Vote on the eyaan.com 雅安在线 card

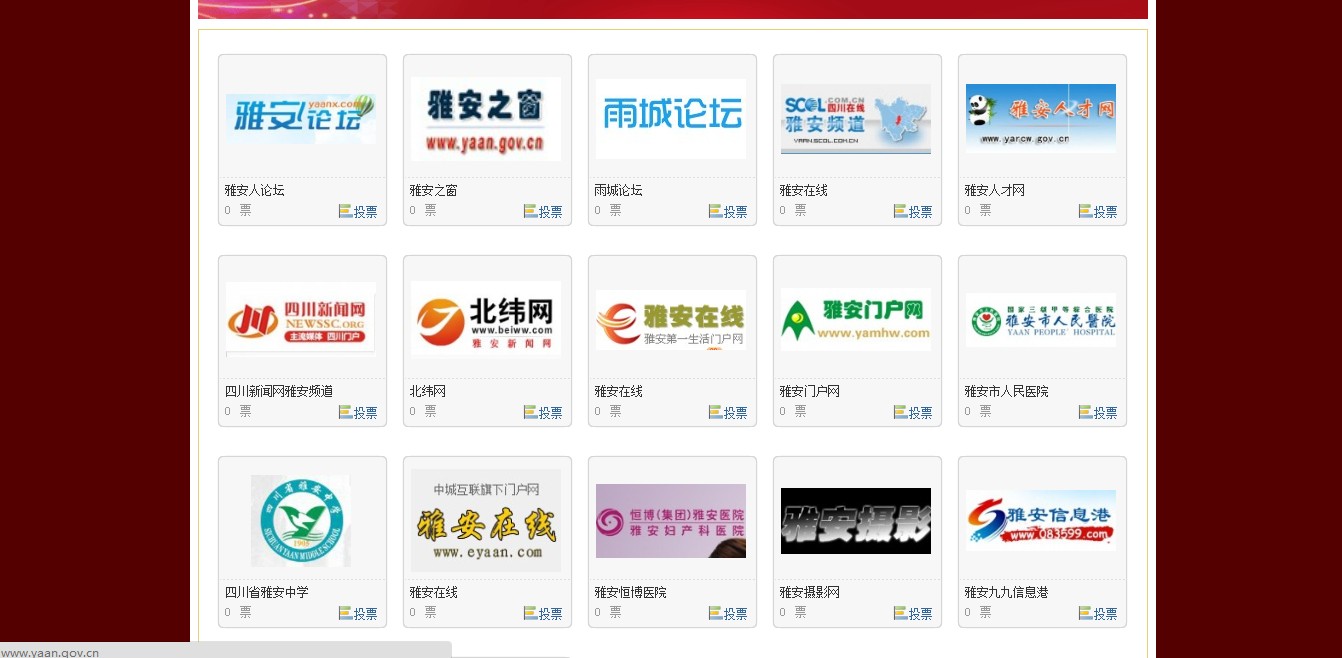[543, 614]
